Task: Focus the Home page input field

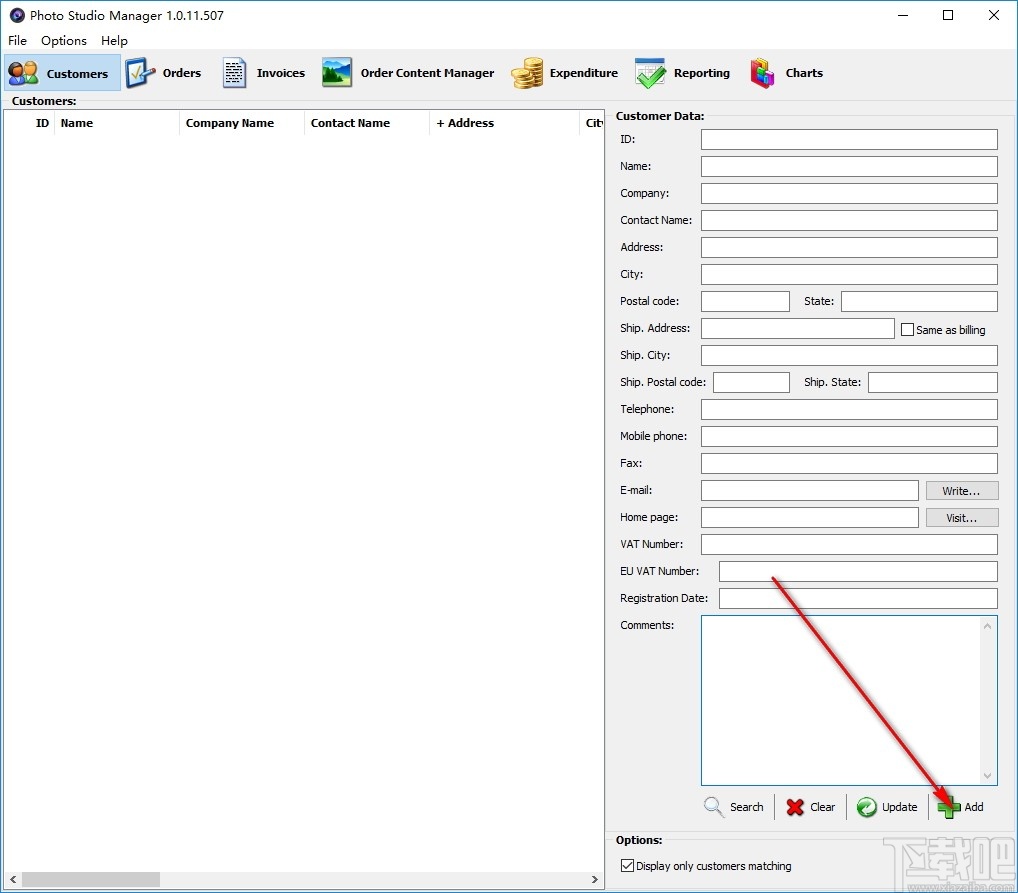Action: 810,518
